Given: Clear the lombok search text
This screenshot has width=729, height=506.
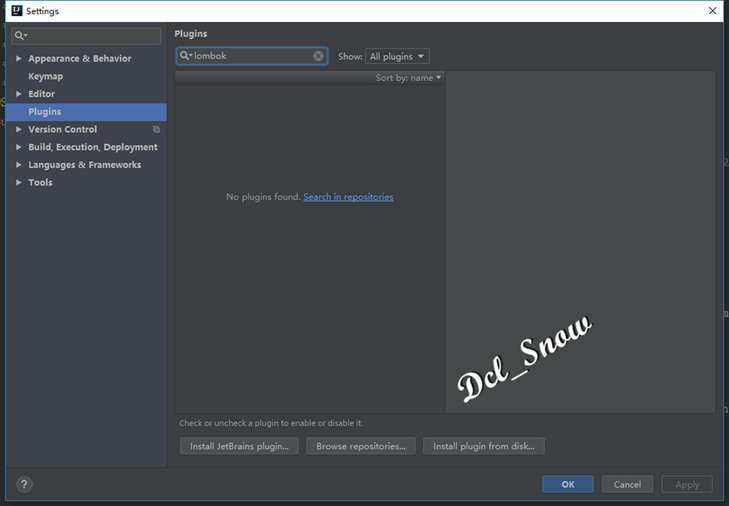Looking at the screenshot, I should [318, 56].
